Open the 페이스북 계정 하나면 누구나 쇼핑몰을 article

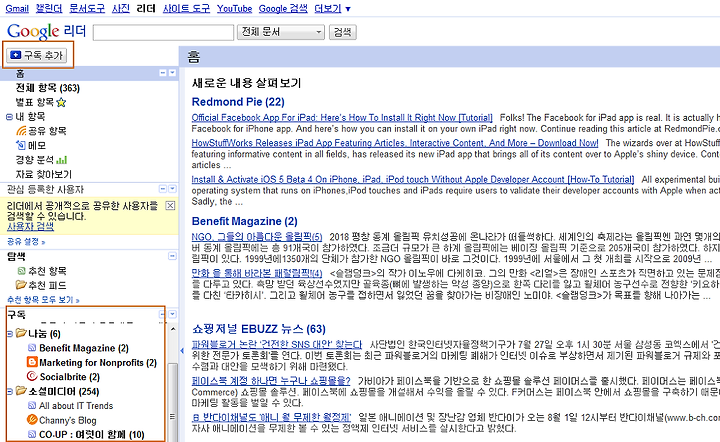click(271, 381)
